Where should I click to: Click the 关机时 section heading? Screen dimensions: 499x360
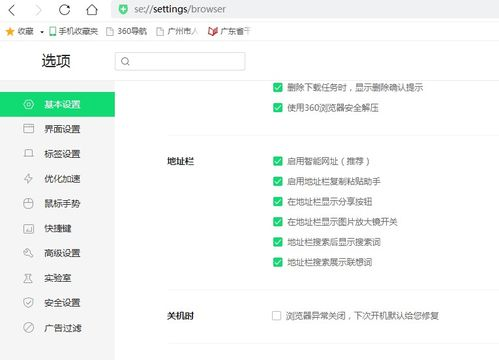coord(180,316)
